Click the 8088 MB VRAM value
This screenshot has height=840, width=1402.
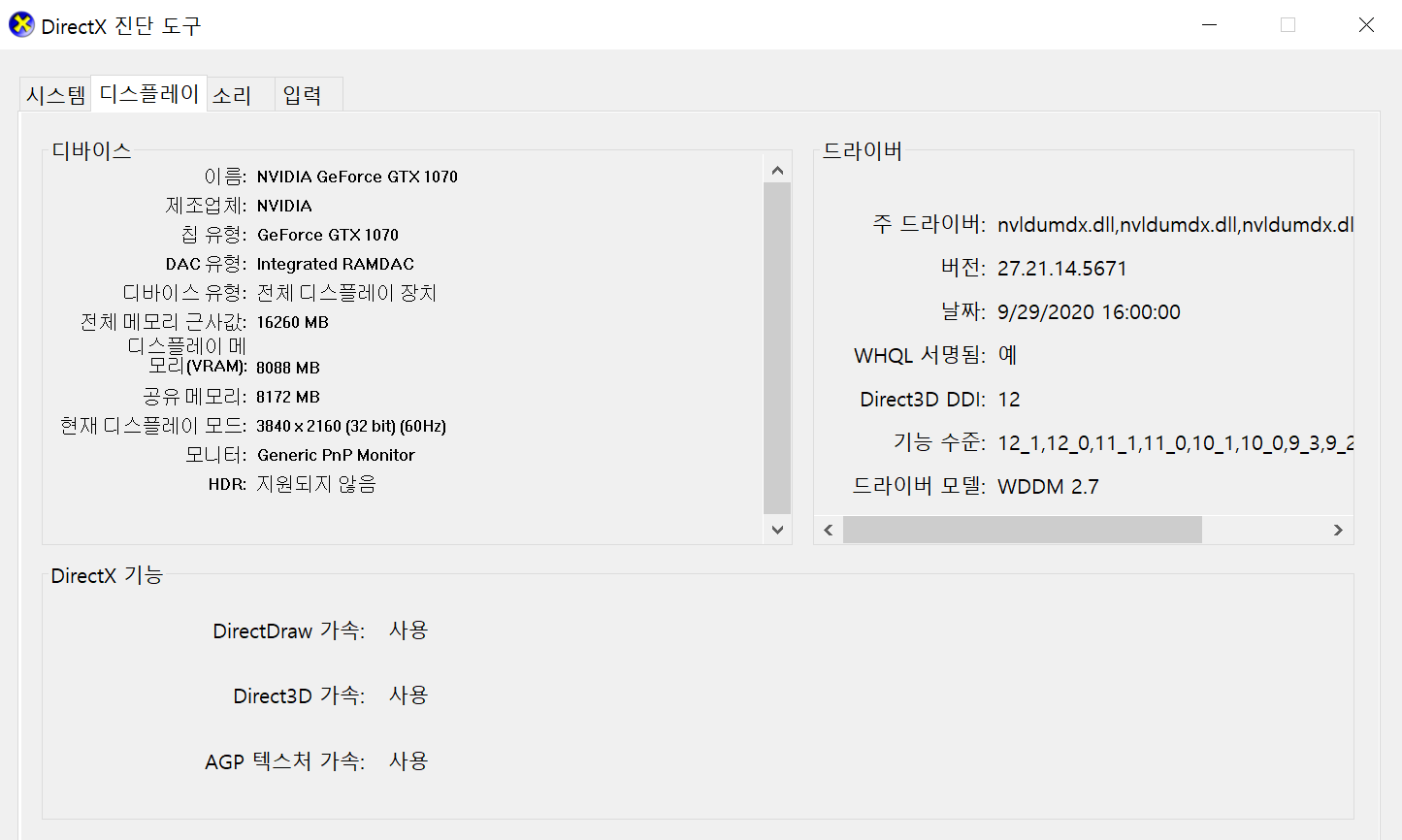tap(288, 368)
